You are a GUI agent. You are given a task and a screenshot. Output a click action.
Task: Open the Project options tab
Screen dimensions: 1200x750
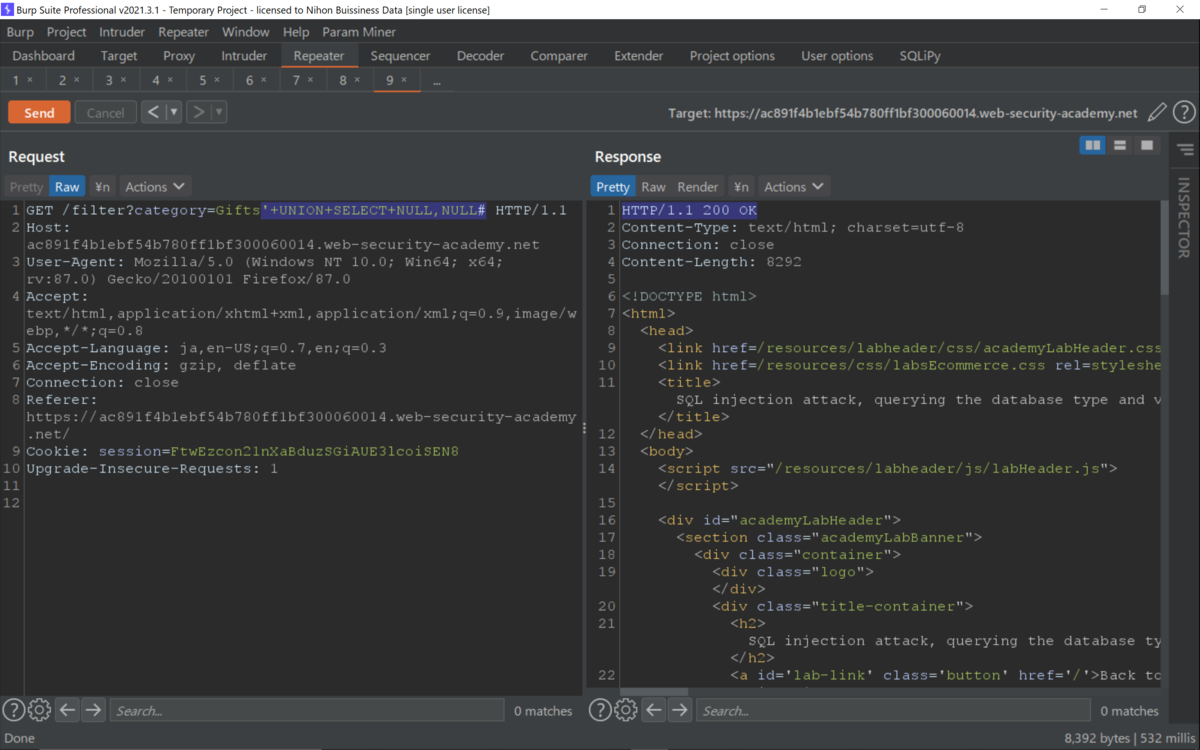732,56
